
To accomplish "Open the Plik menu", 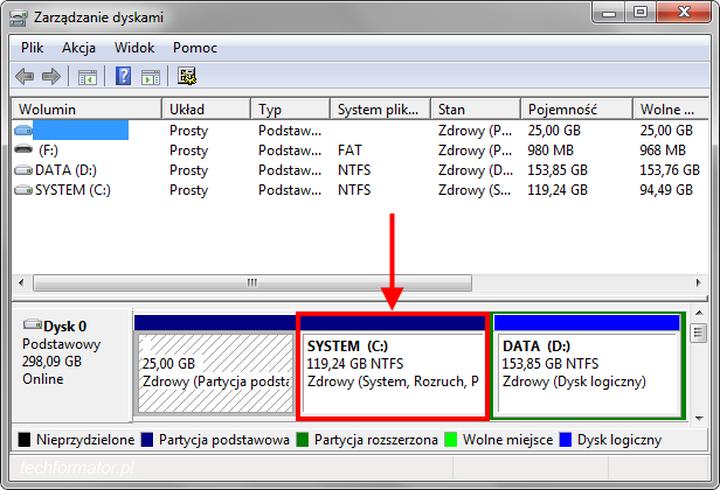I will 34,47.
